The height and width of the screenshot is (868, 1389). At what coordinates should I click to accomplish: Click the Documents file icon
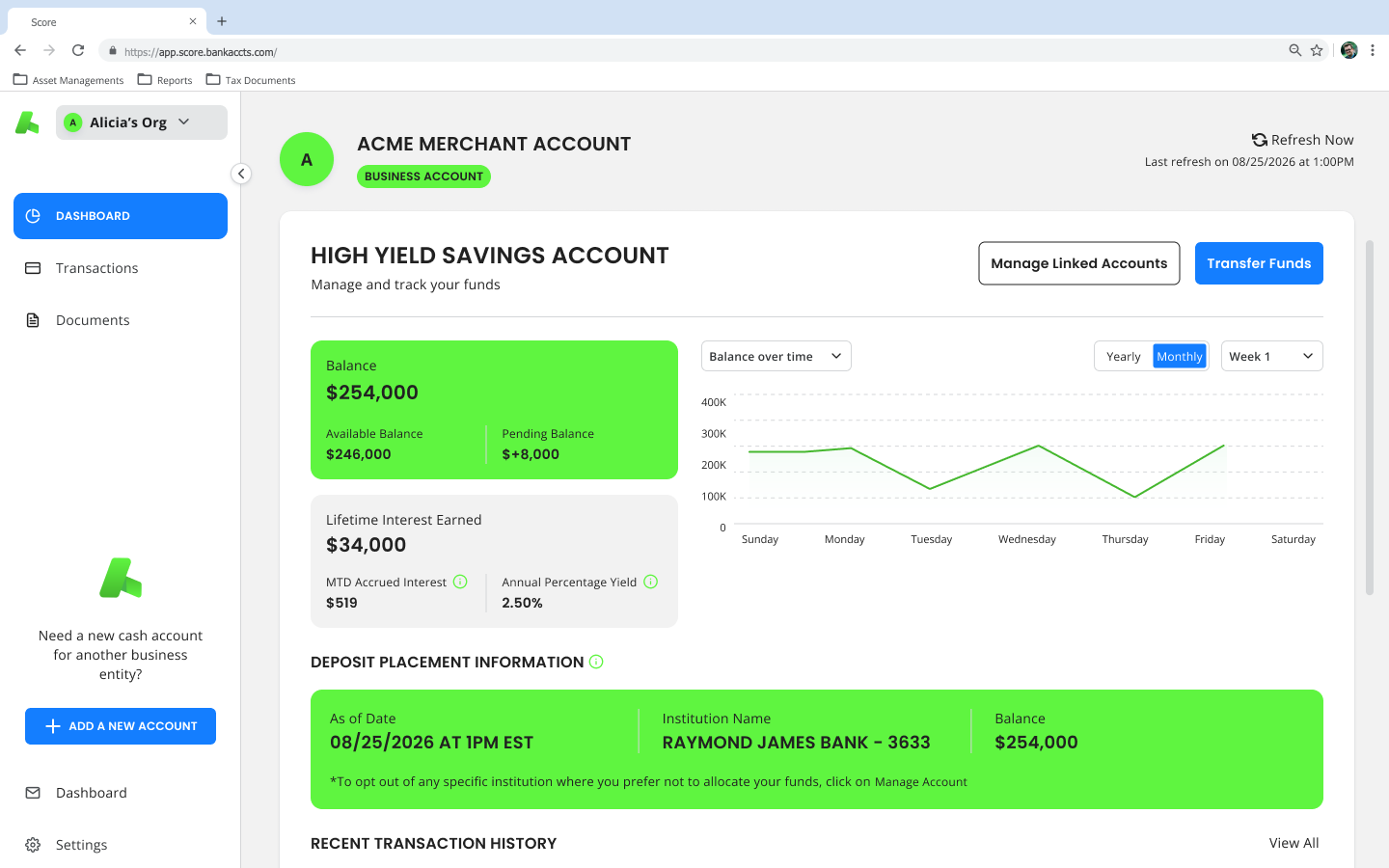[33, 320]
